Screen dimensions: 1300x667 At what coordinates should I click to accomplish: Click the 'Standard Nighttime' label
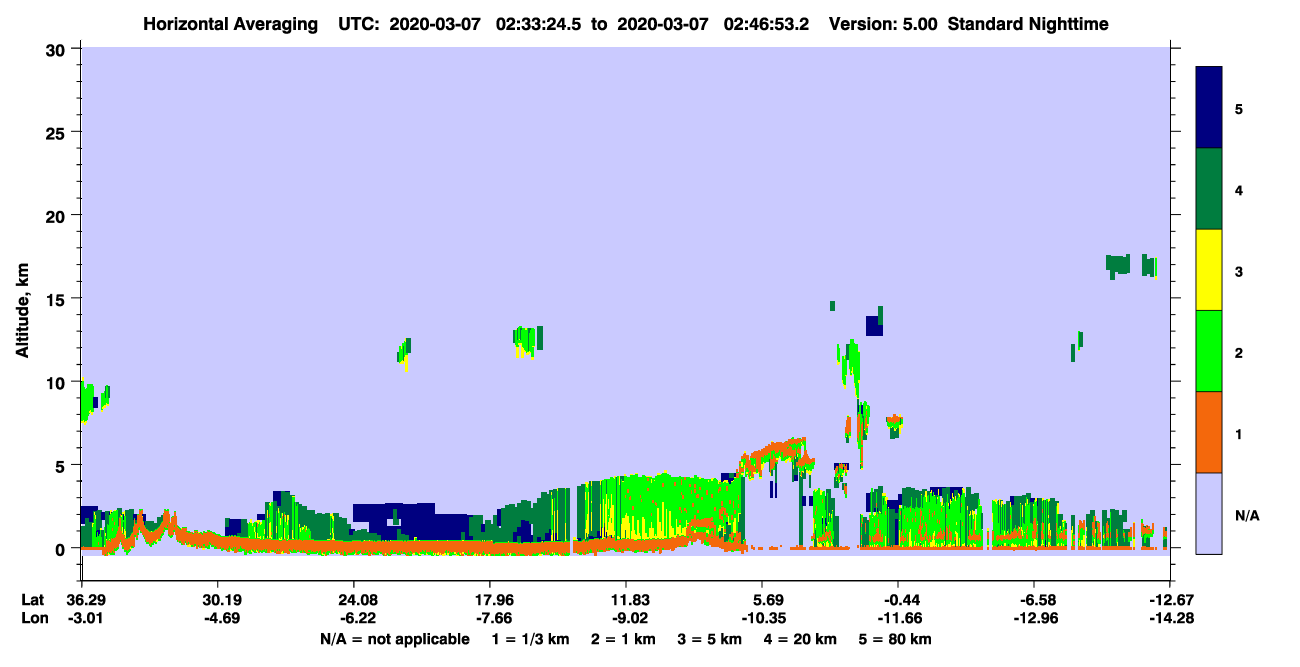tap(1027, 24)
